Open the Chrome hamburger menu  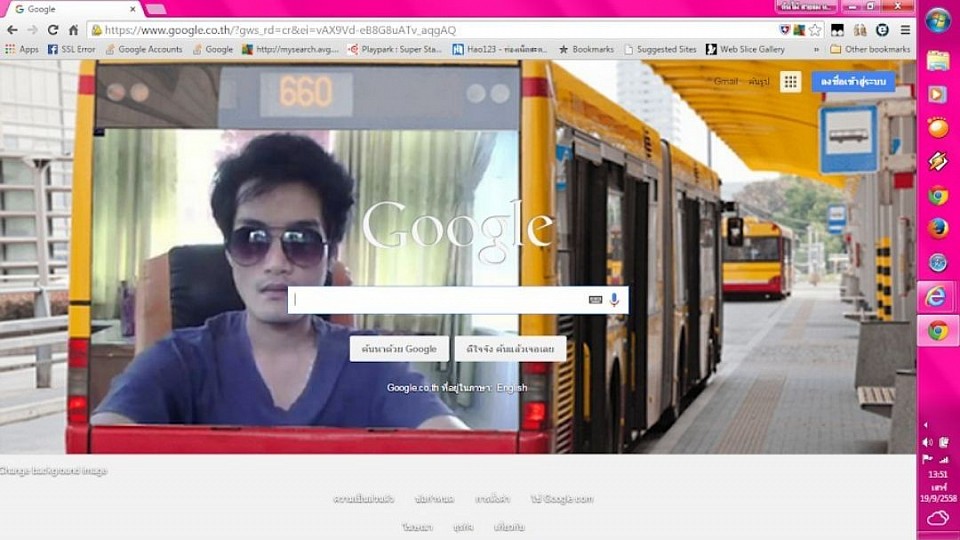(905, 30)
